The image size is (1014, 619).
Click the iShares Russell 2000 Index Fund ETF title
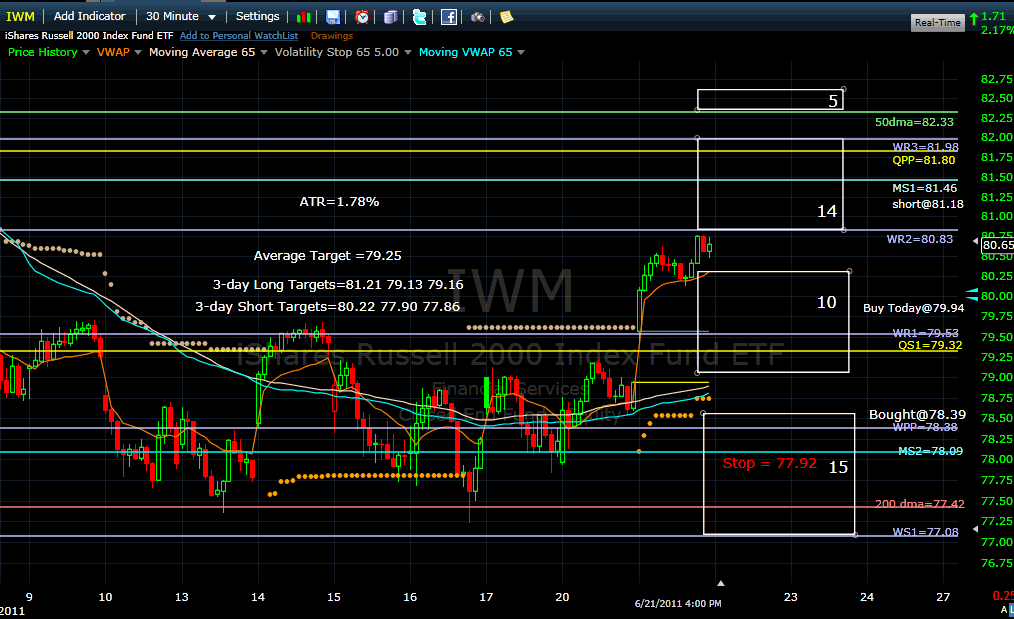(x=89, y=36)
